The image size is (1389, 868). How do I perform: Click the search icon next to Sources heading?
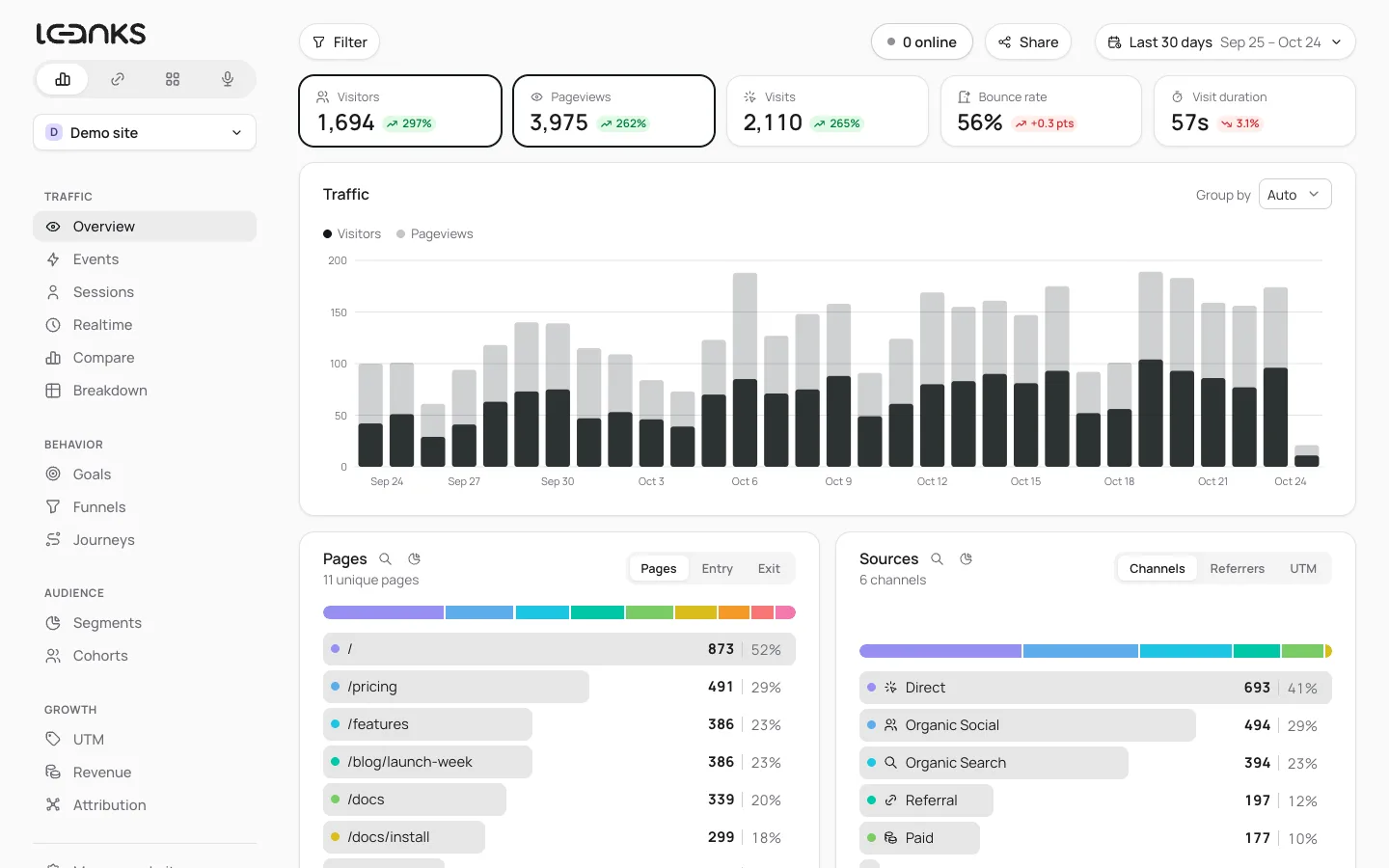937,559
